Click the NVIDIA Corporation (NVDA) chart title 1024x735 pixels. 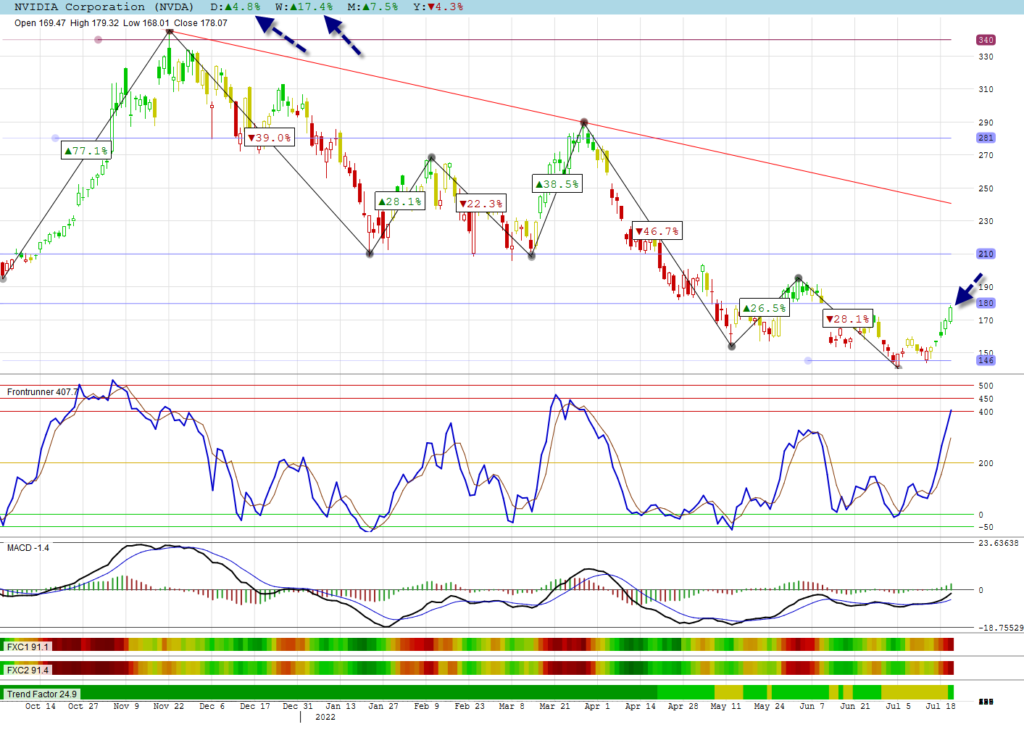pyautogui.click(x=104, y=7)
